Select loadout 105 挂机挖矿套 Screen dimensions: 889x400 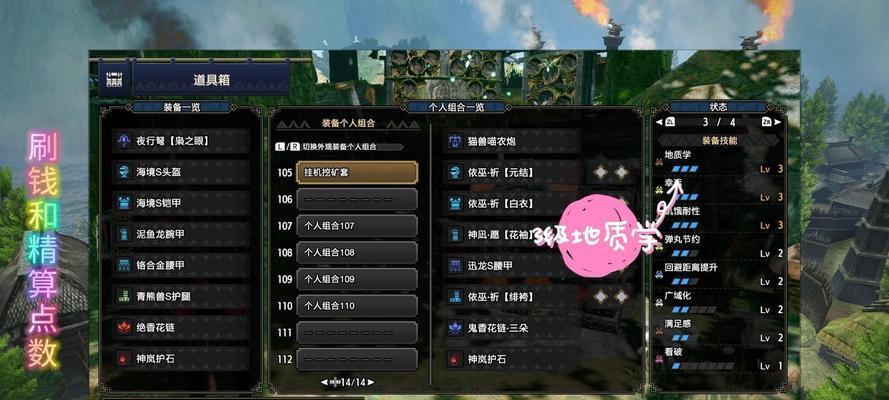click(x=357, y=172)
